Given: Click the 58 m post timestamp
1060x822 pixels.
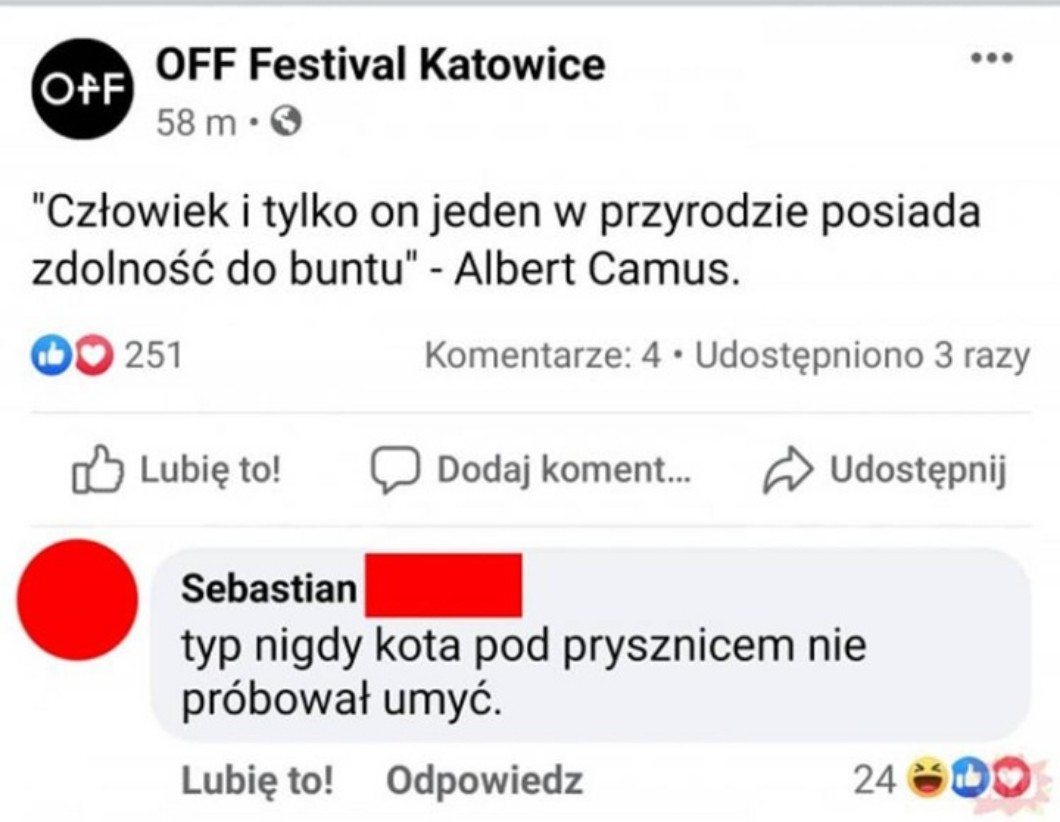Looking at the screenshot, I should [196, 122].
